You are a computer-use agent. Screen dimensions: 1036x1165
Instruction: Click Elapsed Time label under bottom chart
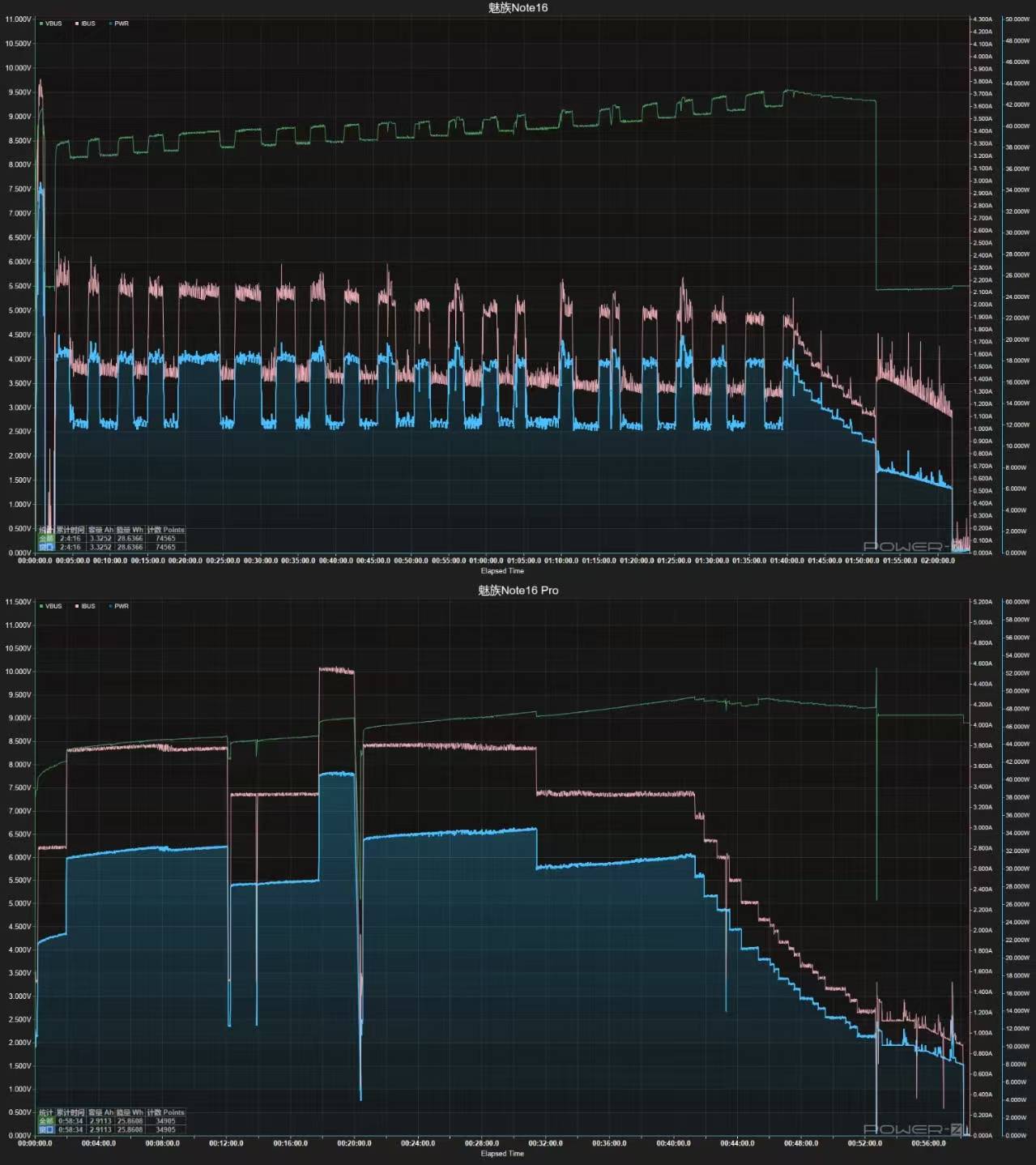502,1154
